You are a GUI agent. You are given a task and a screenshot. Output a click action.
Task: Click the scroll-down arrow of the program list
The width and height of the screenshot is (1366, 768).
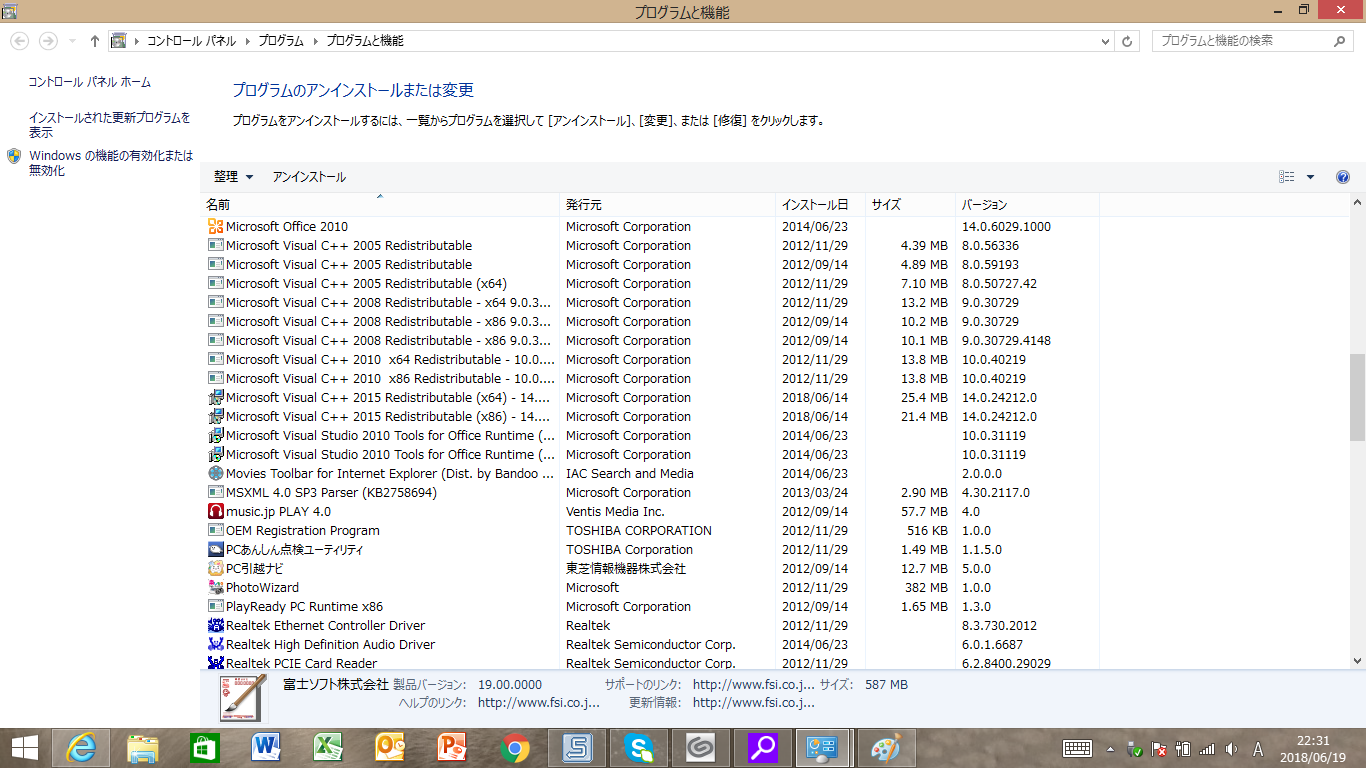pos(1357,661)
